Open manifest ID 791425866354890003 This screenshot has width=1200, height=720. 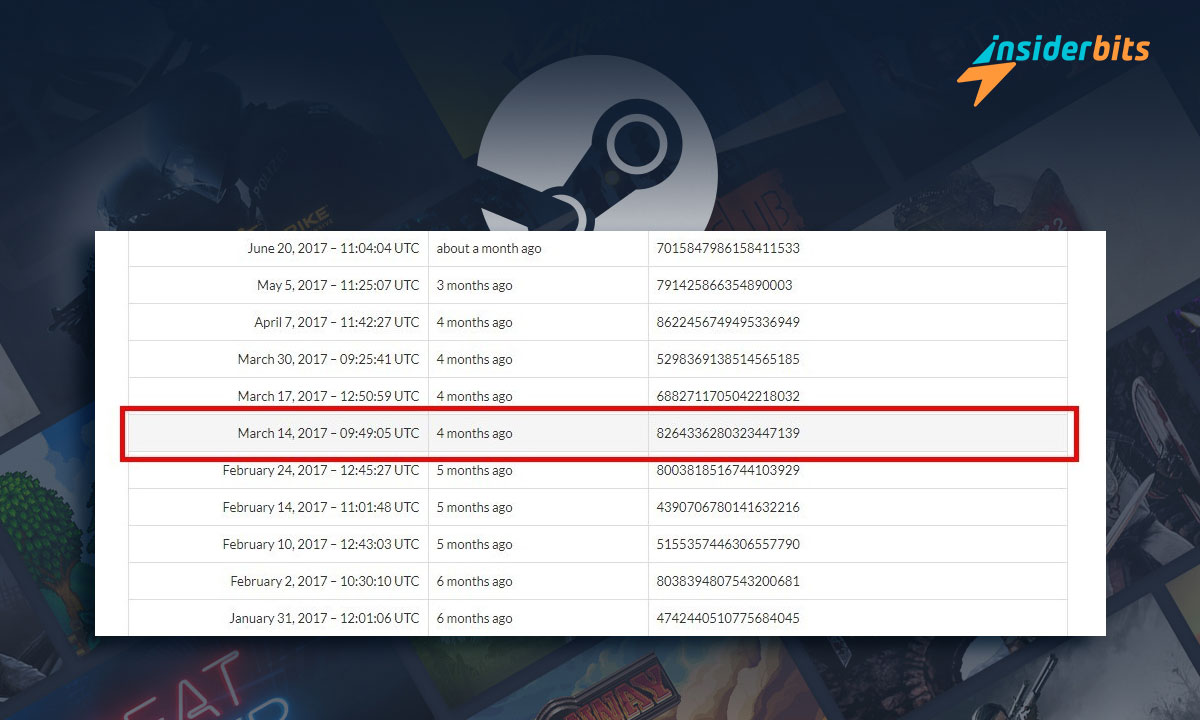[x=724, y=285]
